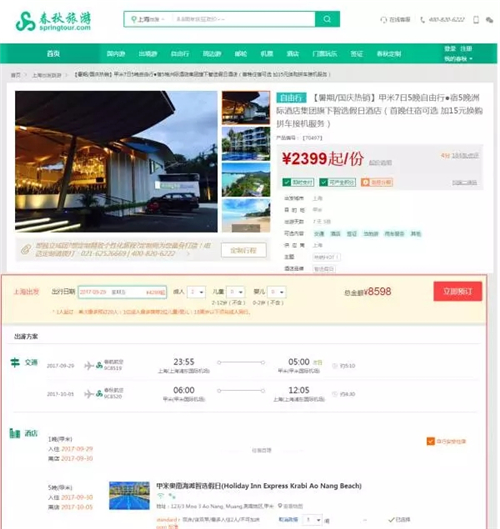The height and width of the screenshot is (529, 500).
Task: Click the online customer service headset icon
Action: [x=384, y=20]
